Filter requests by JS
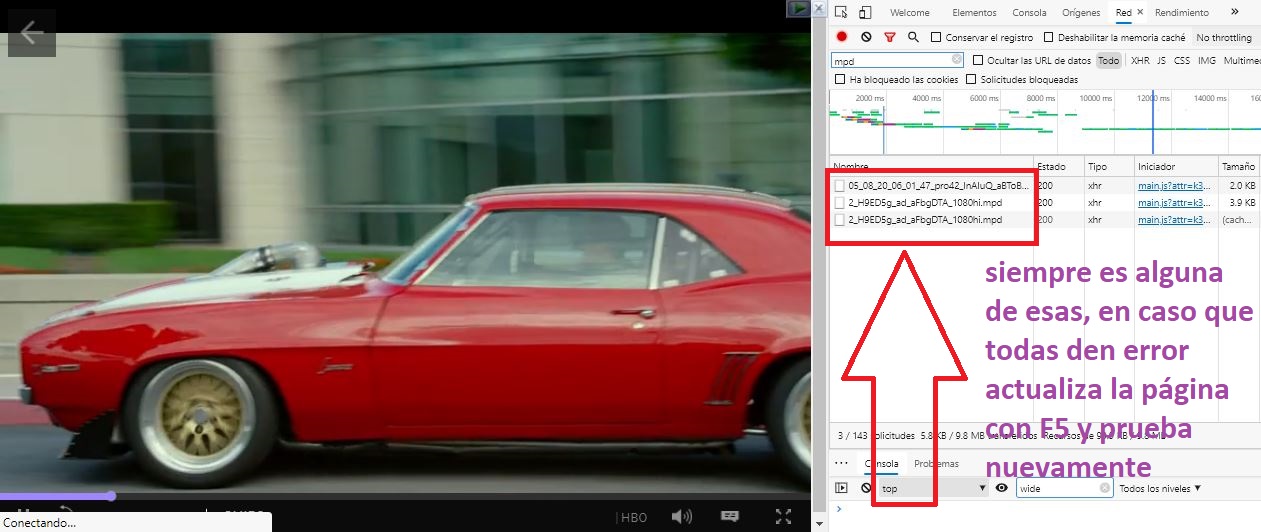Viewport: 1261px width, 532px height. pos(1161,60)
